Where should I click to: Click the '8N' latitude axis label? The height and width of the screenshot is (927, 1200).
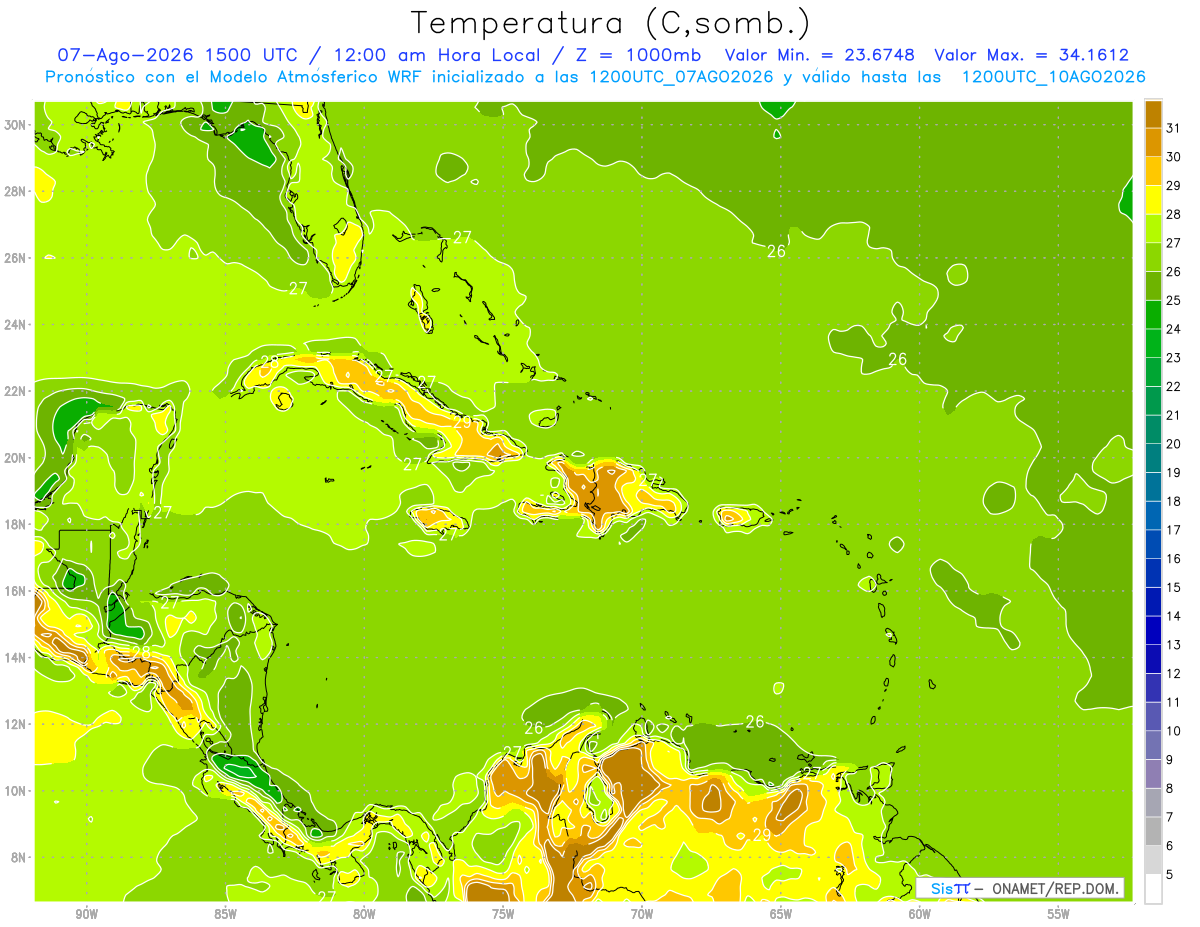coord(19,857)
